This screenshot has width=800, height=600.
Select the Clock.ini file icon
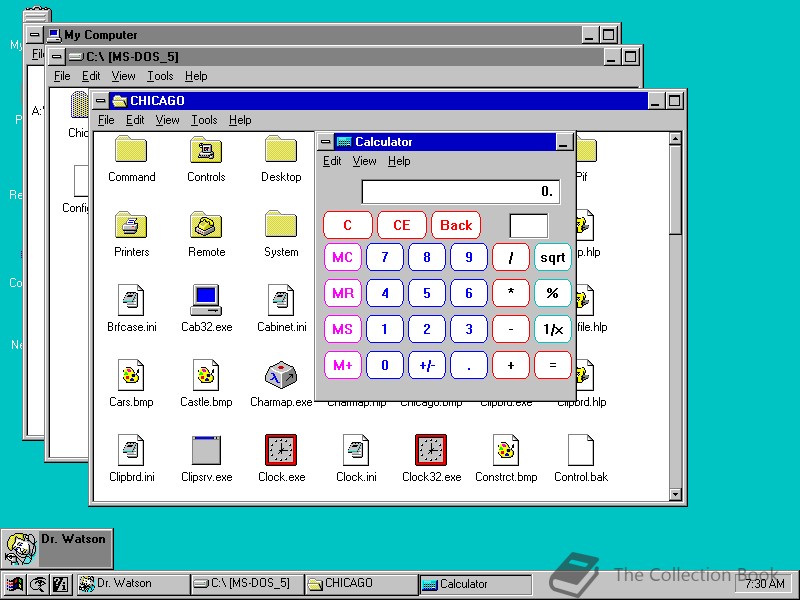pos(356,449)
